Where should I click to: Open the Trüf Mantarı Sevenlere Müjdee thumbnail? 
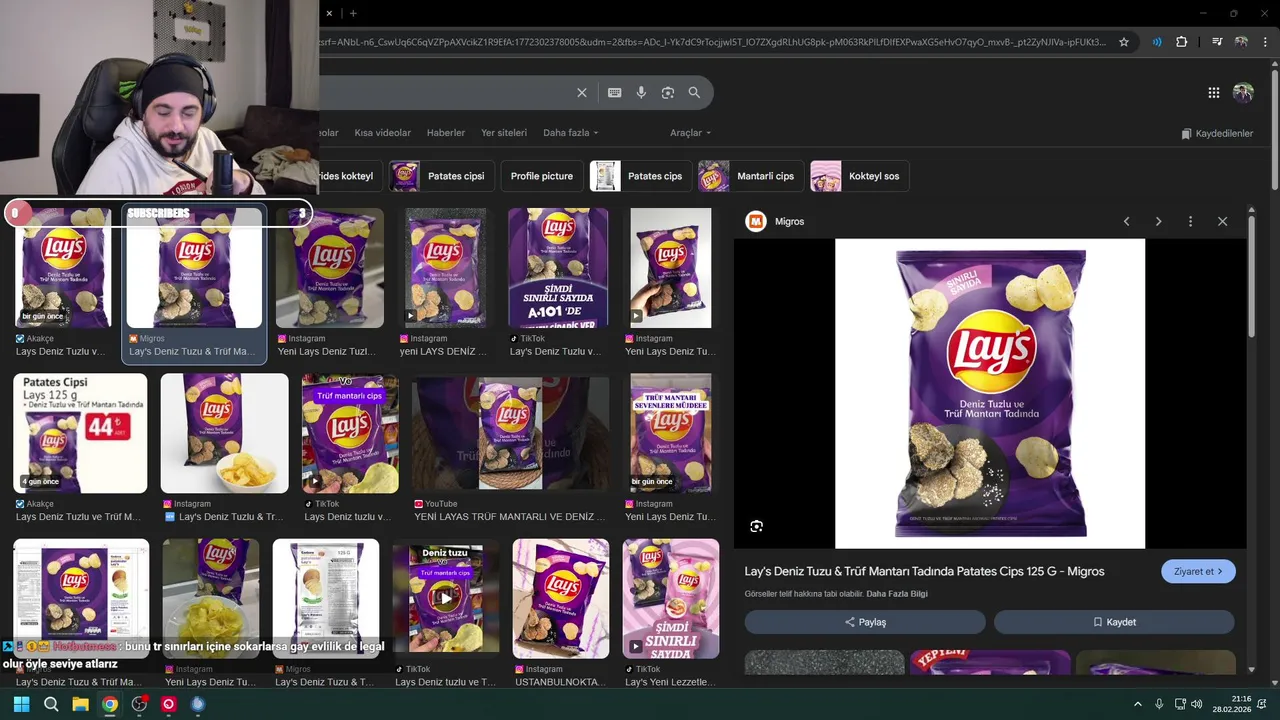pyautogui.click(x=671, y=433)
